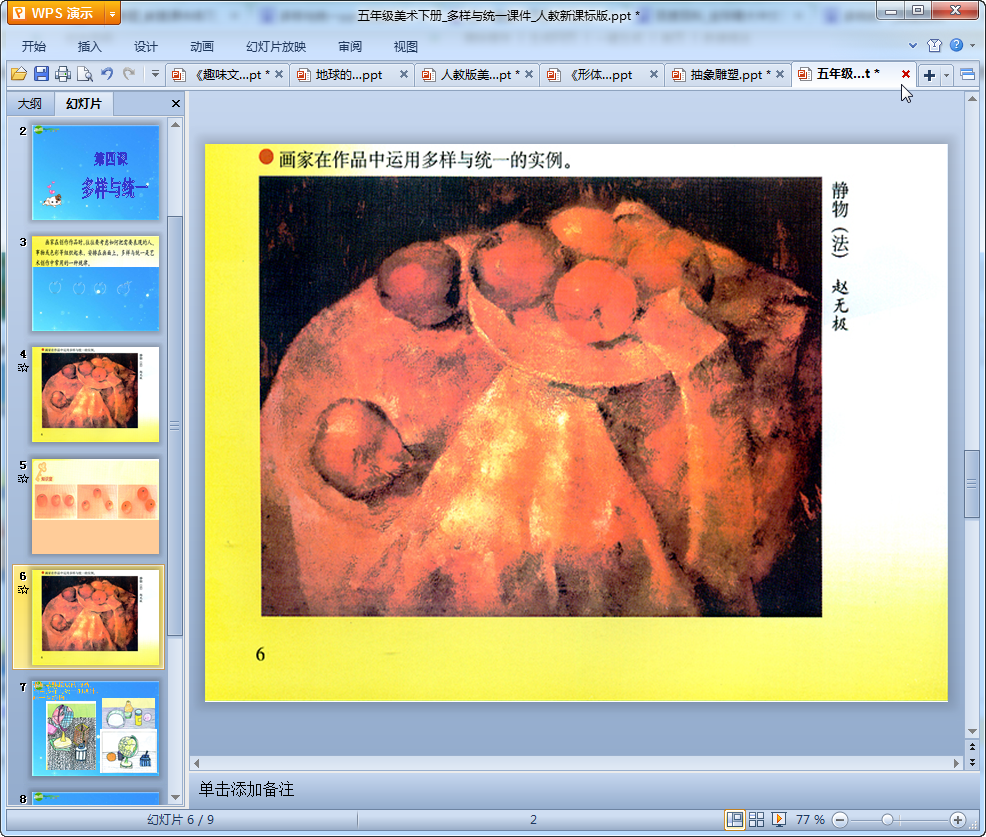Close the 抽象雕塑.ppt document tab

click(x=780, y=74)
